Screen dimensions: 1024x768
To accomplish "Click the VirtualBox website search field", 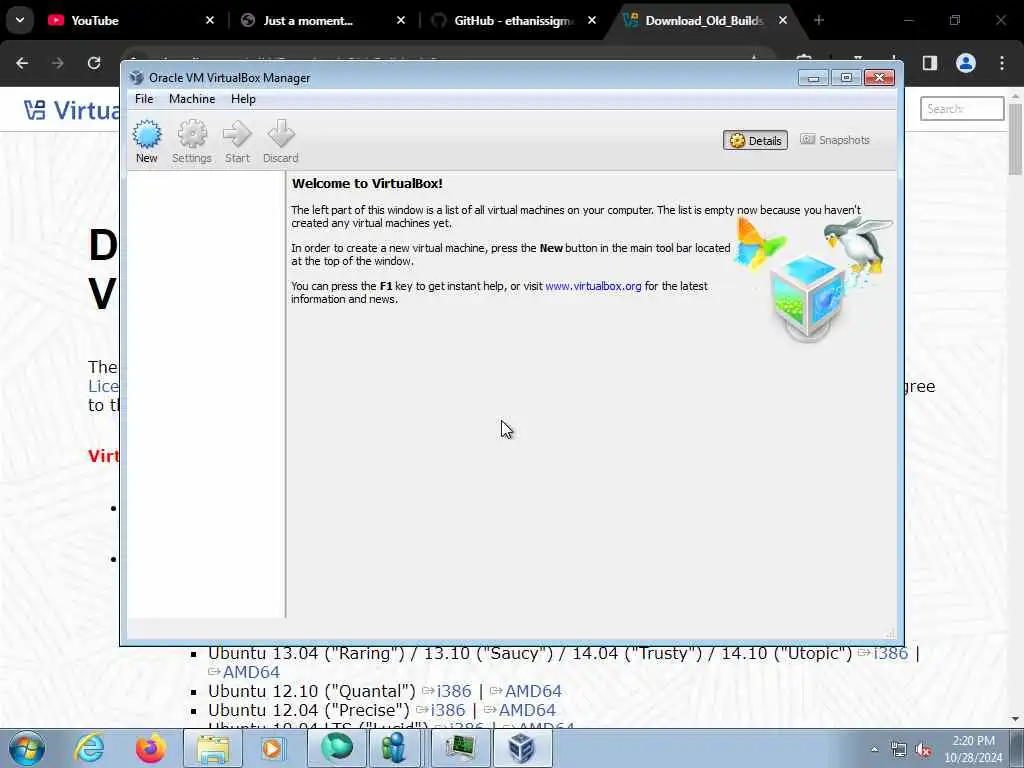I will [x=962, y=108].
